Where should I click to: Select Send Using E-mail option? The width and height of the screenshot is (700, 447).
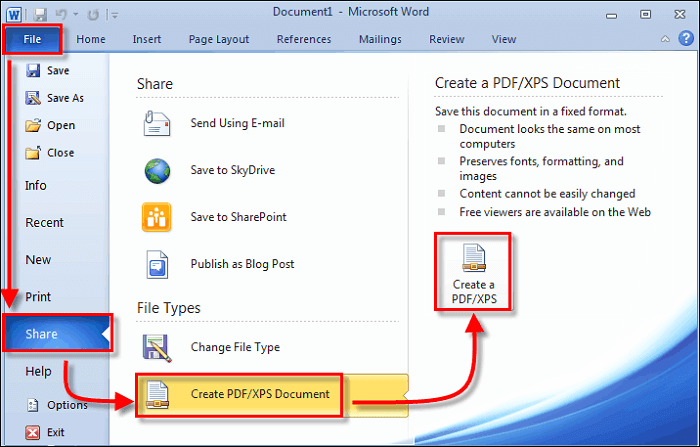click(236, 125)
